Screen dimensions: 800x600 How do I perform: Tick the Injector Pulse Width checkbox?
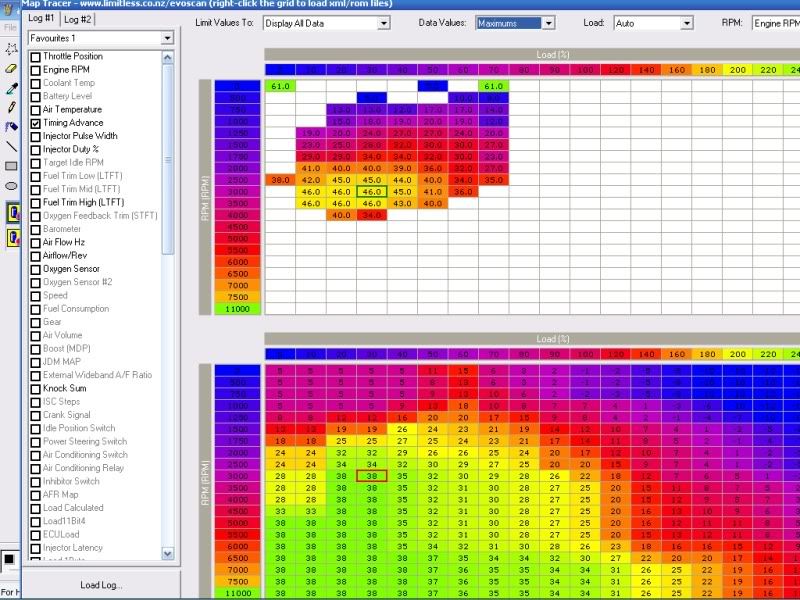(35, 136)
